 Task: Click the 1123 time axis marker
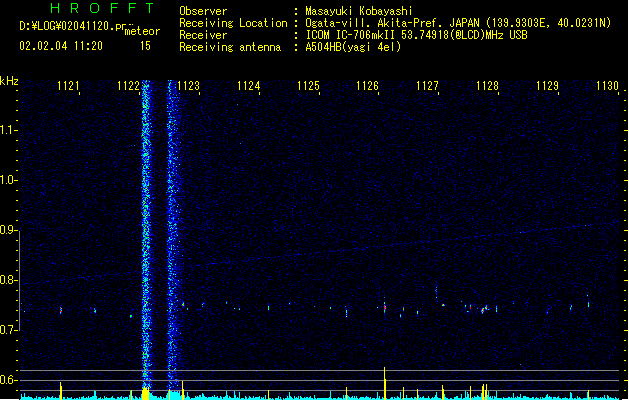pyautogui.click(x=188, y=86)
